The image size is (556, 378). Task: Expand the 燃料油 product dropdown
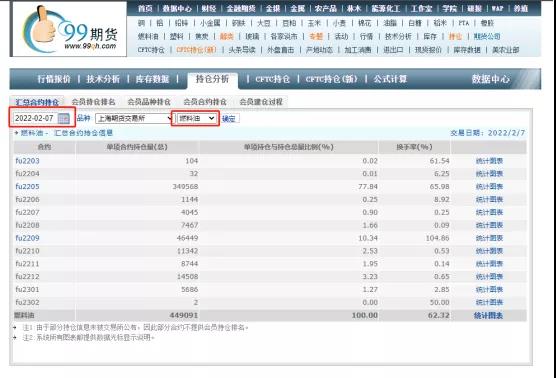click(x=196, y=118)
